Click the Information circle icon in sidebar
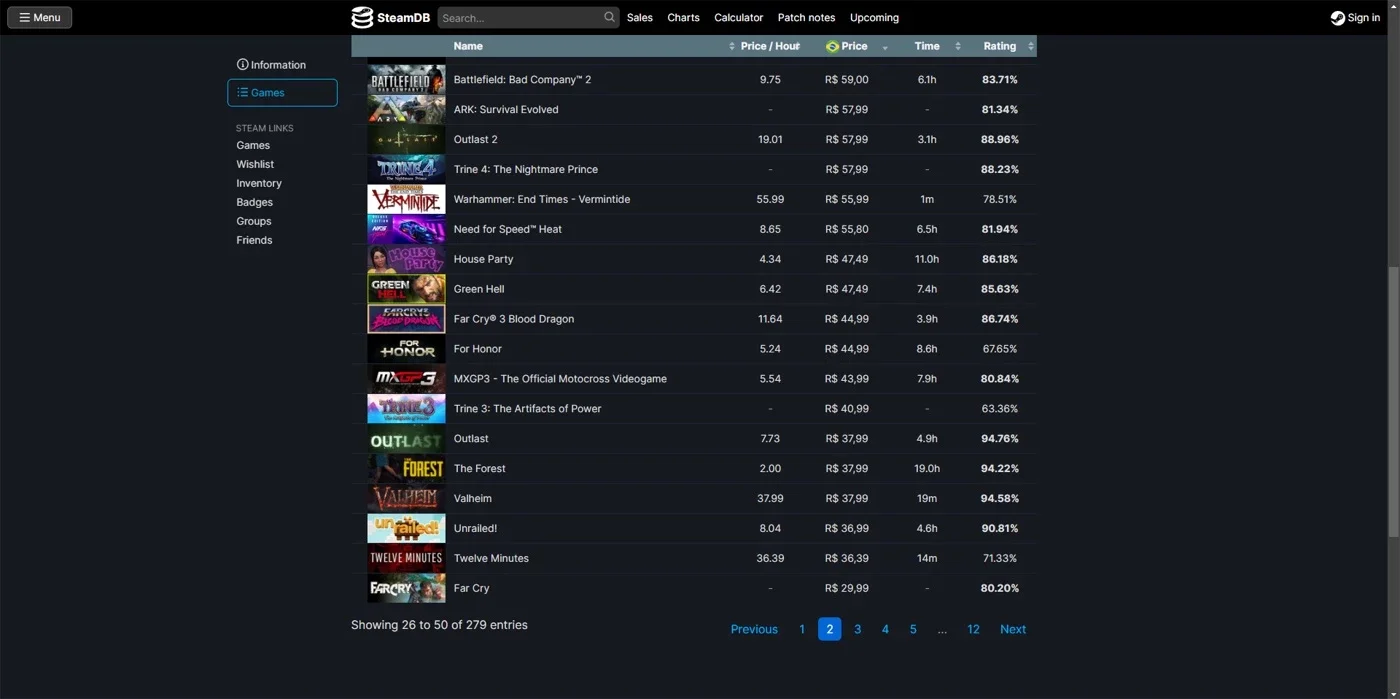1400x699 pixels. coord(242,64)
